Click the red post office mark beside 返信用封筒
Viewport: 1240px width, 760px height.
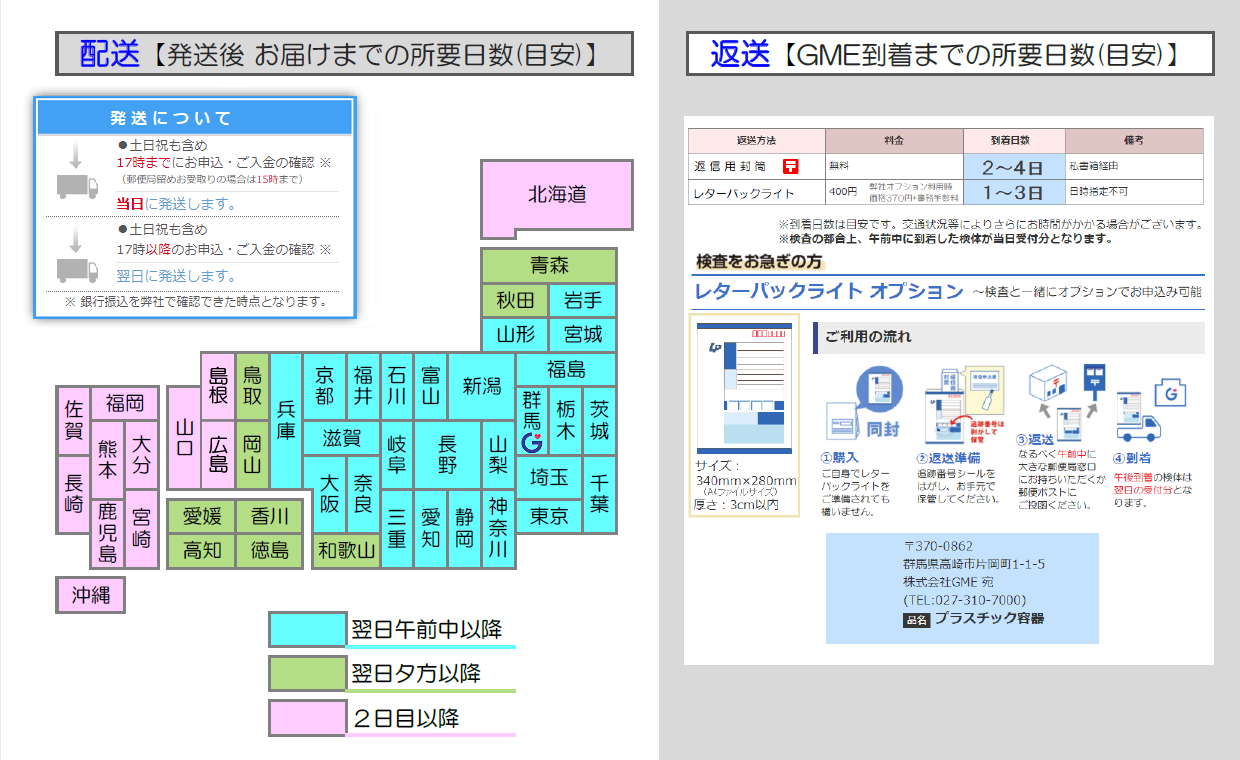pos(791,167)
